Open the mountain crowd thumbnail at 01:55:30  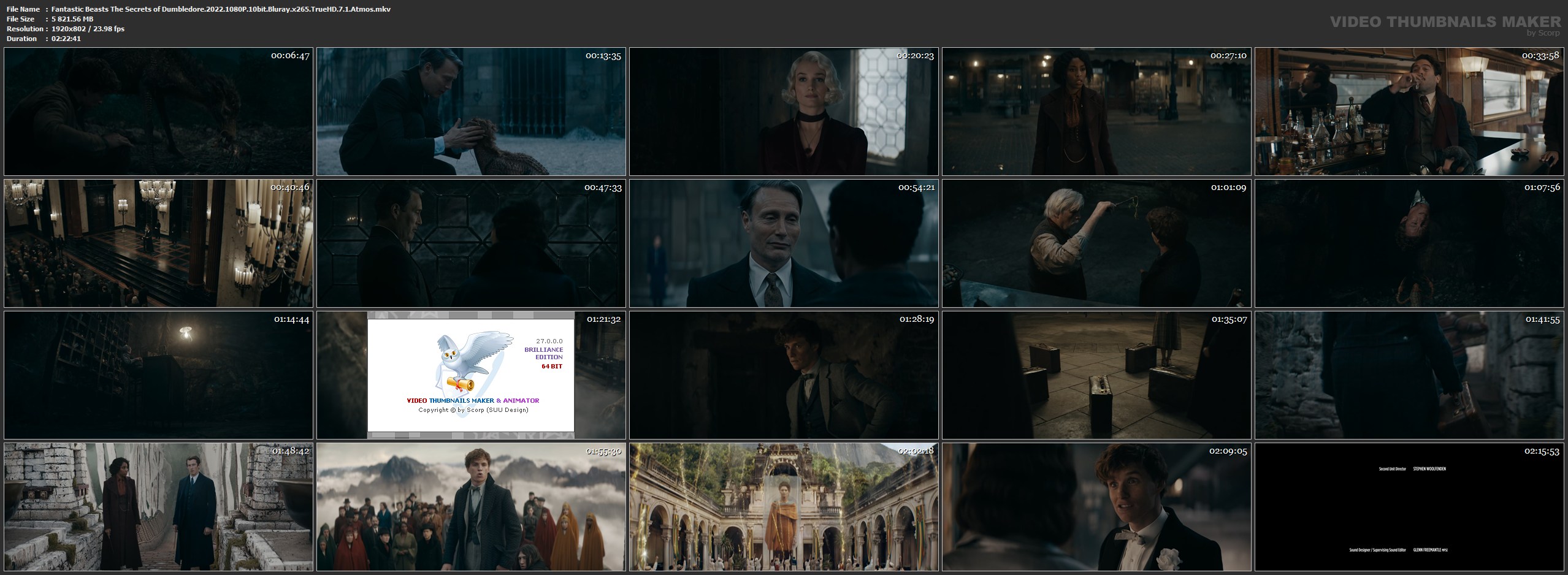click(471, 507)
